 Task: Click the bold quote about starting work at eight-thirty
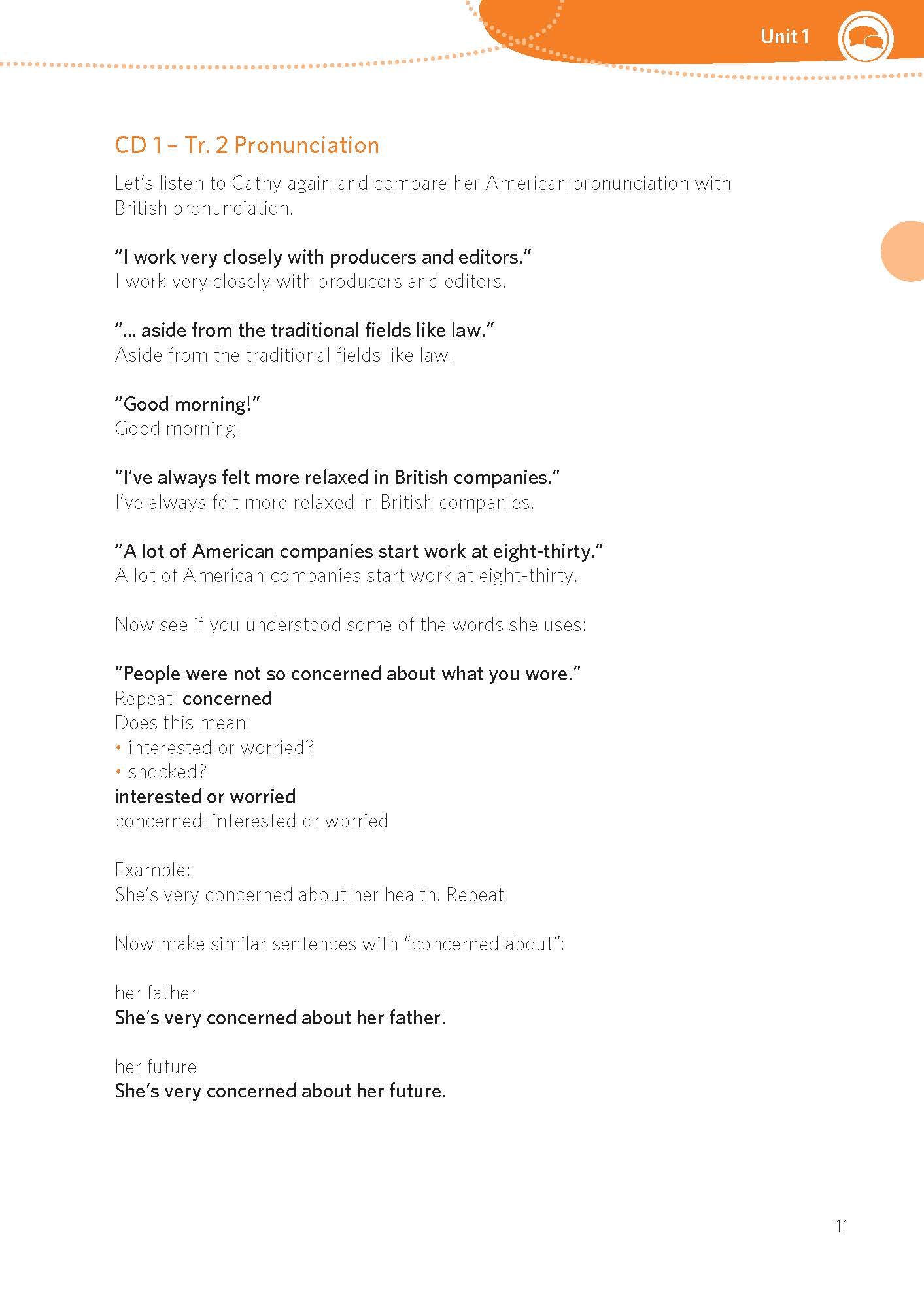[x=358, y=551]
